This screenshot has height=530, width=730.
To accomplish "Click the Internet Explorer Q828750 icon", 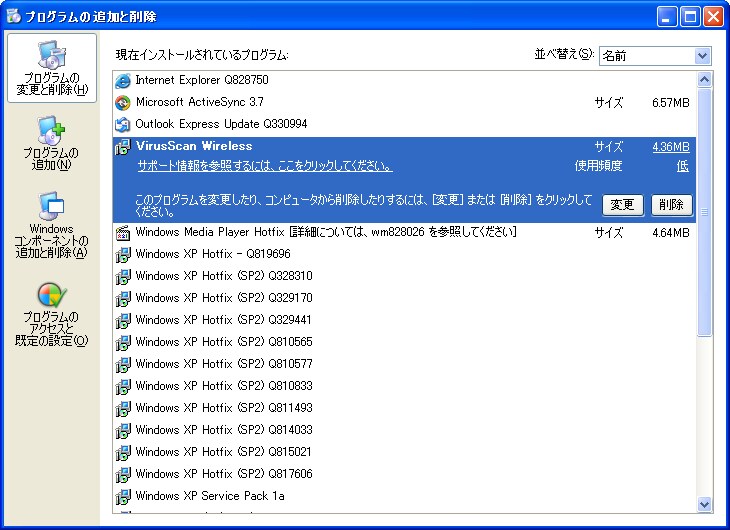I will pyautogui.click(x=123, y=81).
